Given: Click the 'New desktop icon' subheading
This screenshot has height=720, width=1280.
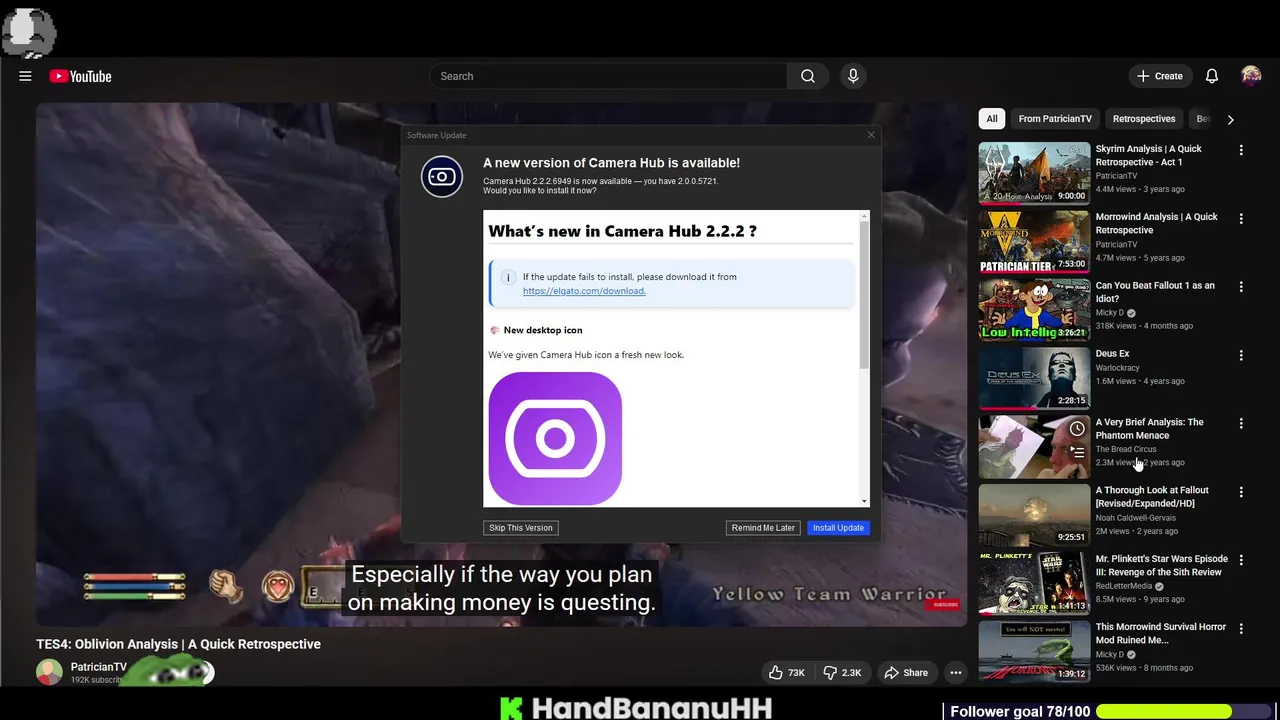Looking at the screenshot, I should tap(543, 330).
